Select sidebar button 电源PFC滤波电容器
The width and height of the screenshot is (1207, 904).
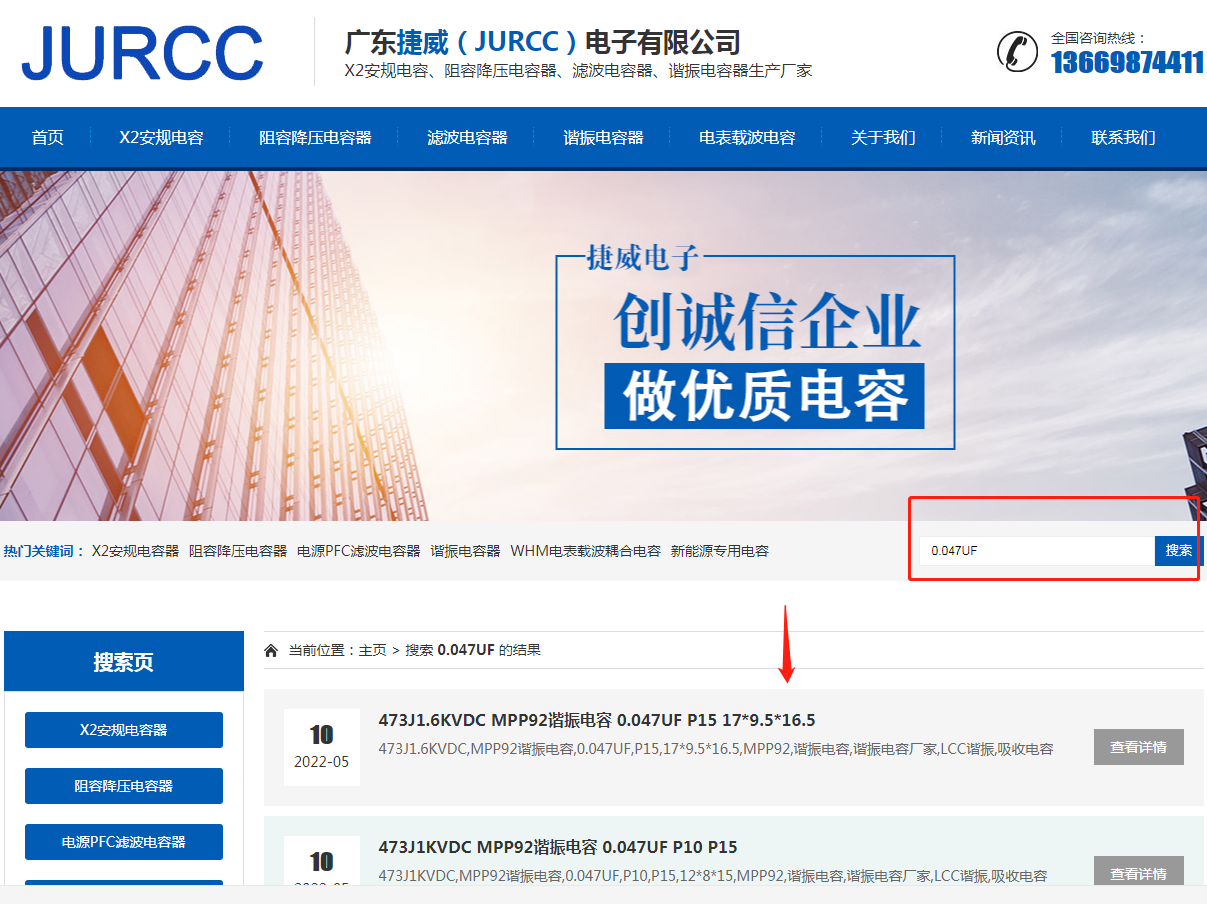pos(124,842)
